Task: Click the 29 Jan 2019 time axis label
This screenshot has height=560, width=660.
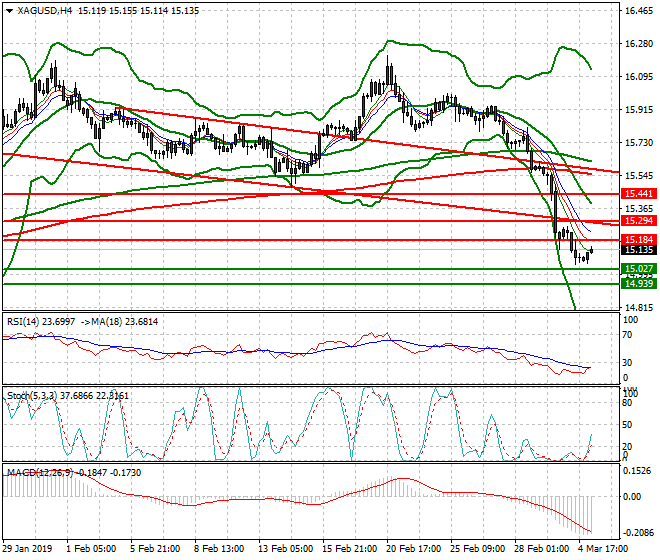Action: [28, 549]
